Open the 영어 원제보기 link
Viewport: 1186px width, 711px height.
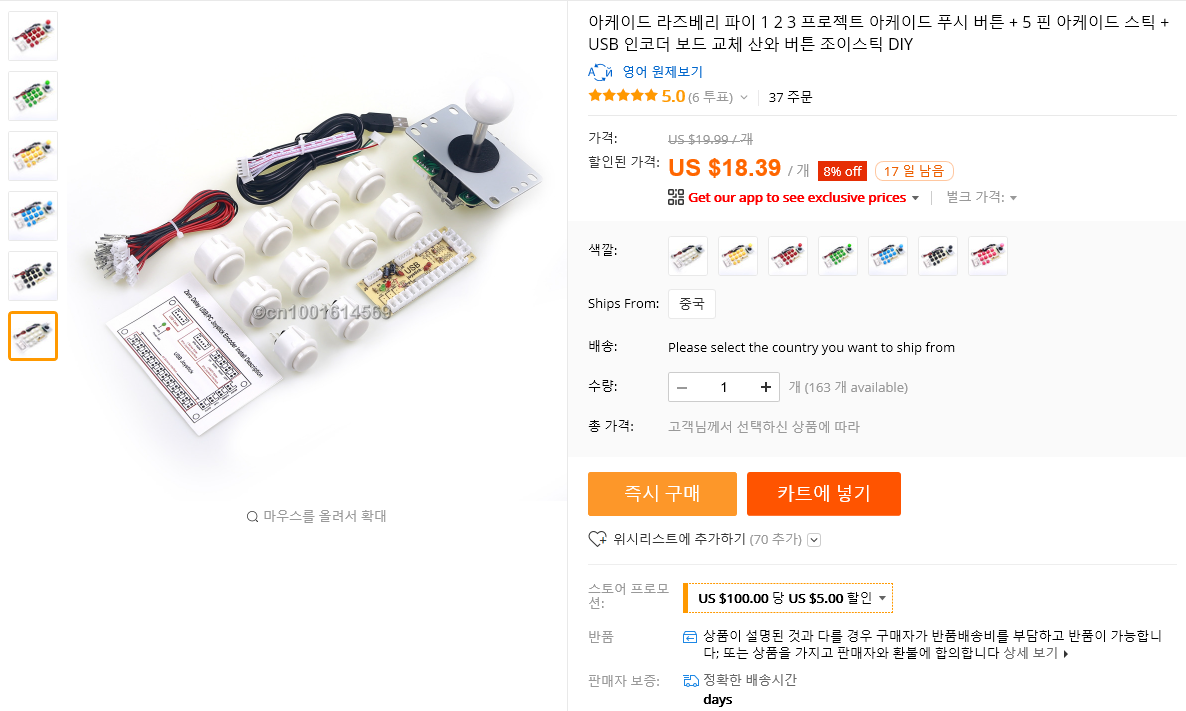click(x=662, y=72)
